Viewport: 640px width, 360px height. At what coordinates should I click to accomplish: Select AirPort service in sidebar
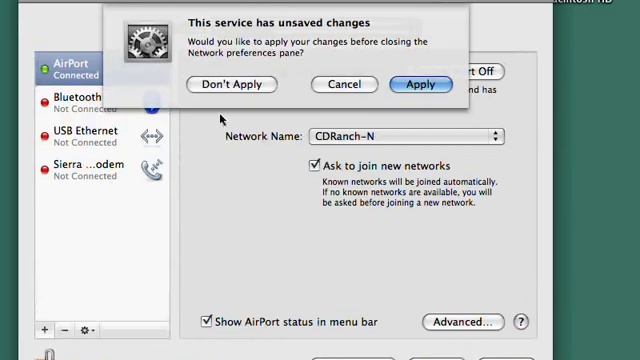point(69,69)
